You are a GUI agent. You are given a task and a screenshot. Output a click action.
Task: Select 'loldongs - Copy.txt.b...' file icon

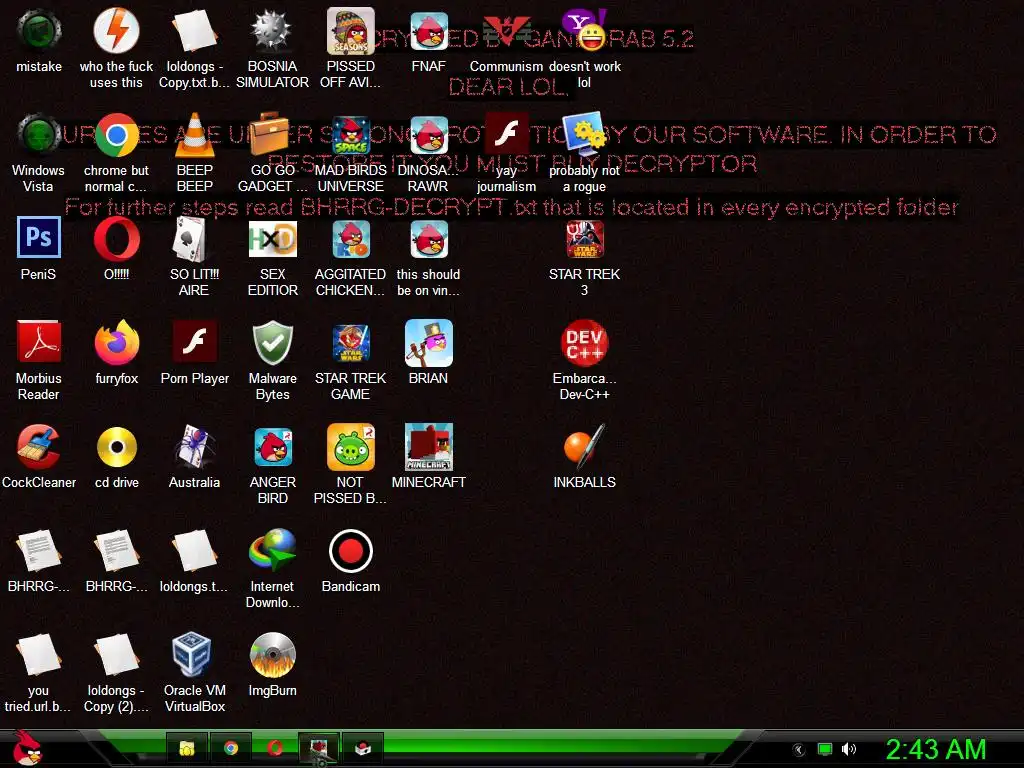(195, 31)
